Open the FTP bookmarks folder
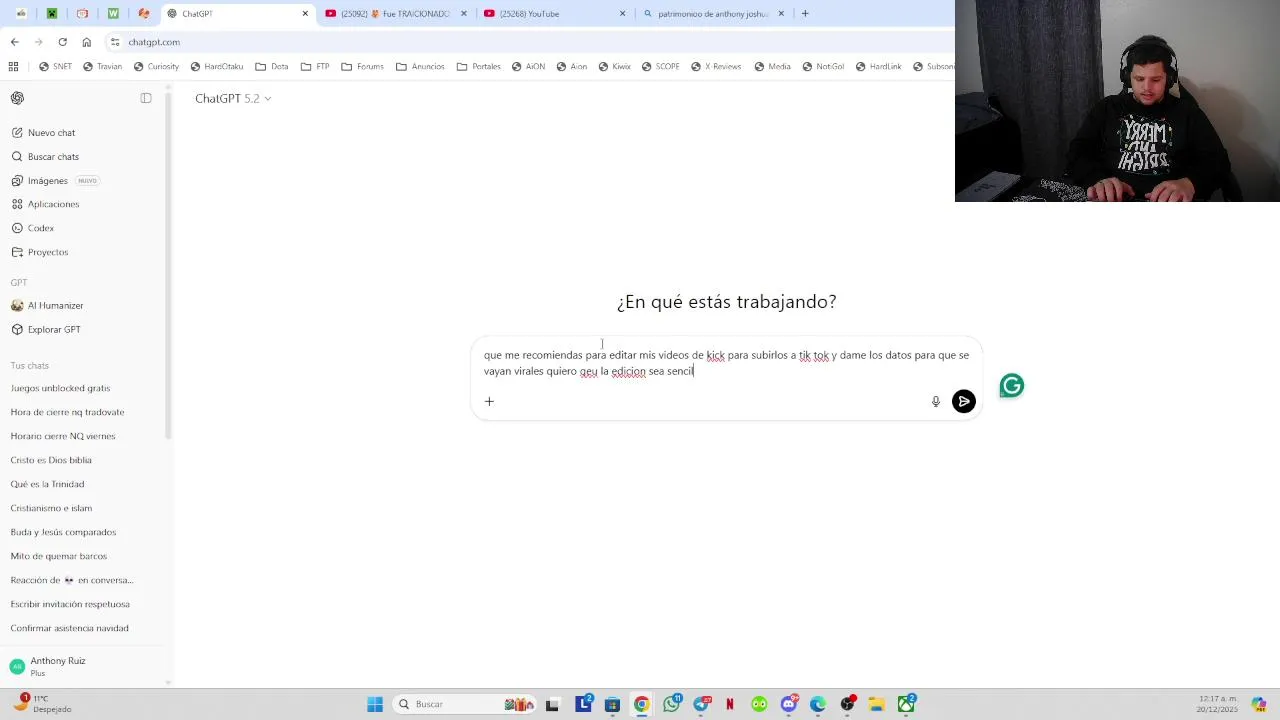The height and width of the screenshot is (720, 1280). [x=315, y=66]
